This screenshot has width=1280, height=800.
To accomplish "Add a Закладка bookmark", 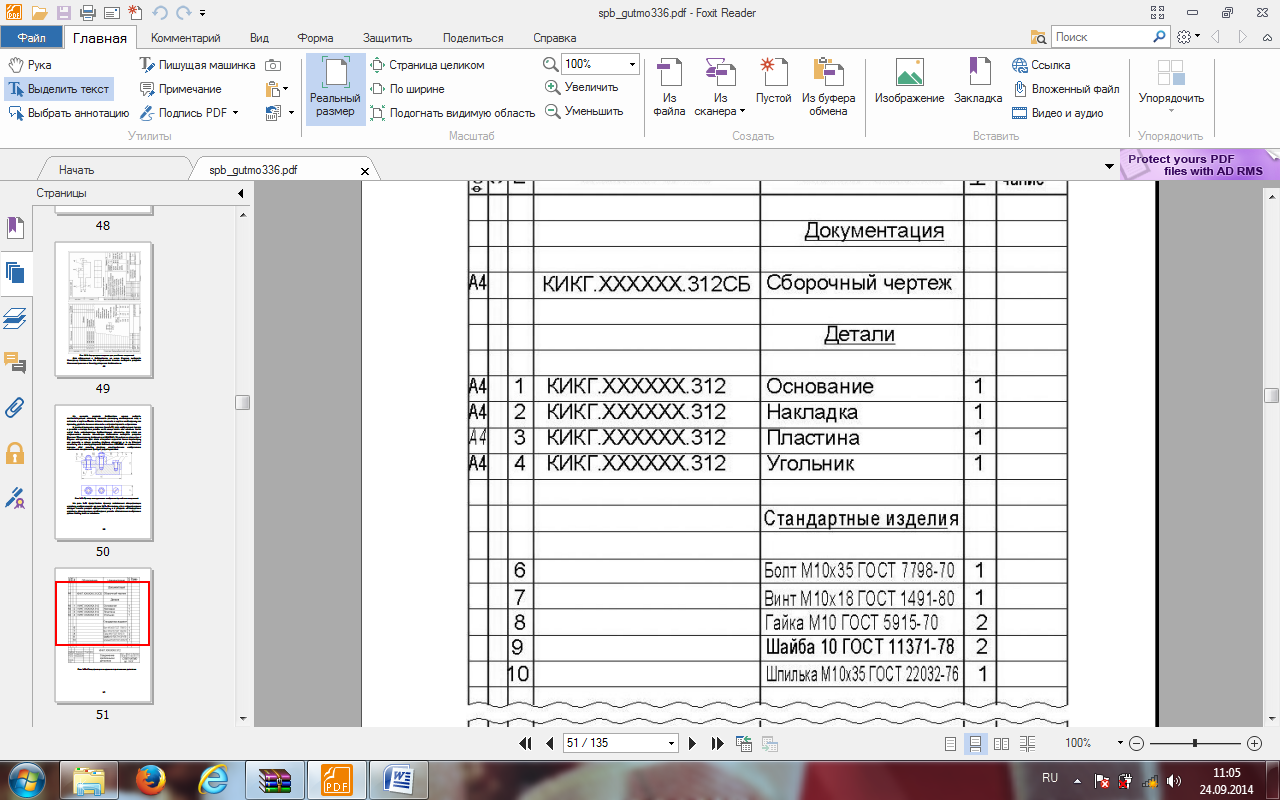I will [x=978, y=83].
